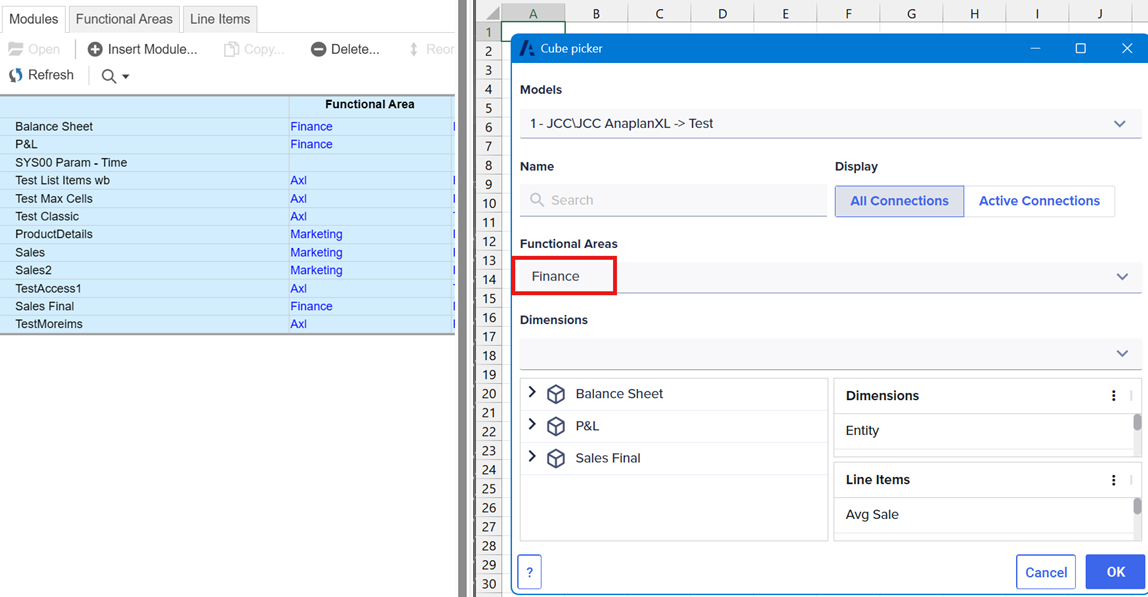The width and height of the screenshot is (1148, 597).
Task: Select the Balance Sheet module row
Action: 227,127
